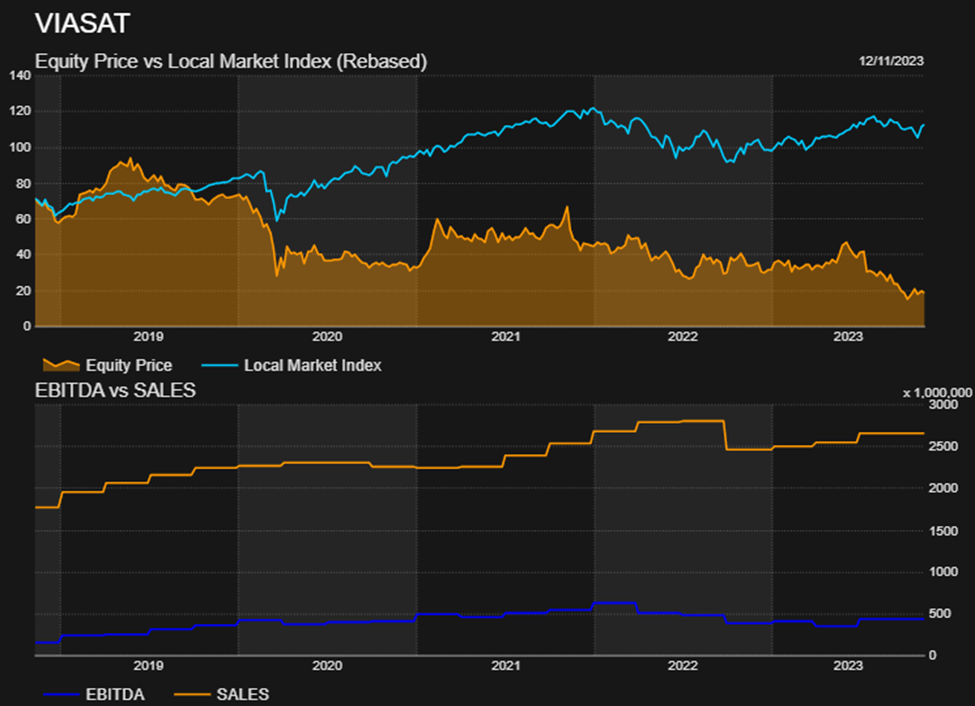Click the "Equity Price vs Local Market Index (Rebased)" heading
The height and width of the screenshot is (706, 975).
231,62
